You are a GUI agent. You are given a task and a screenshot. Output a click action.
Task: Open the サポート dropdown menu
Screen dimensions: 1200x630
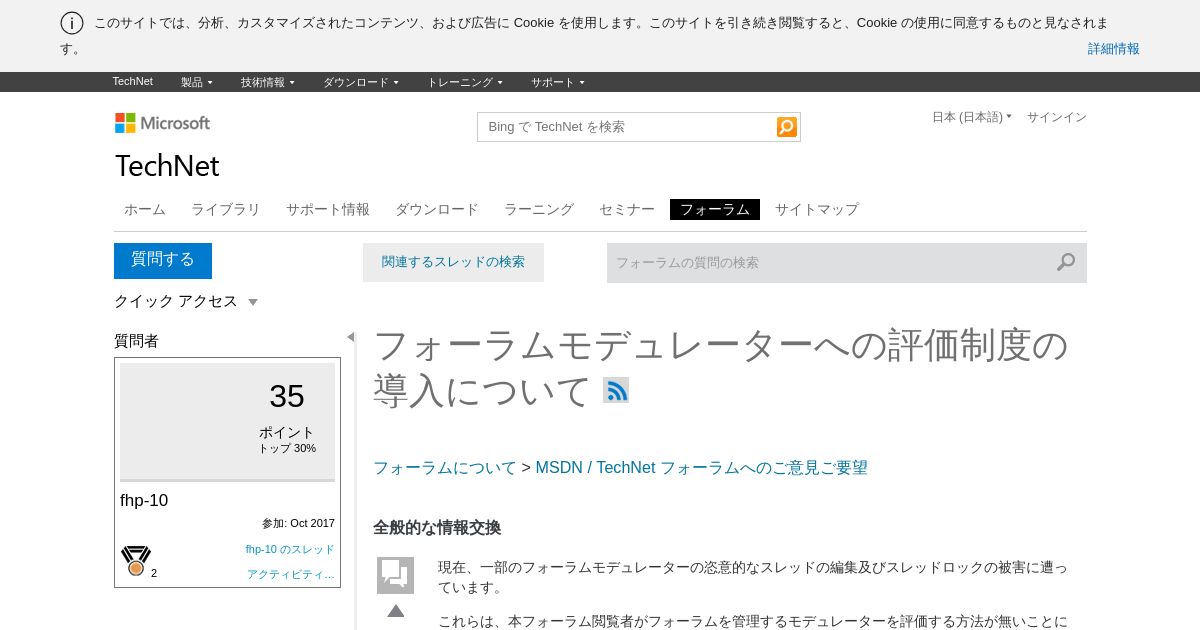(558, 82)
